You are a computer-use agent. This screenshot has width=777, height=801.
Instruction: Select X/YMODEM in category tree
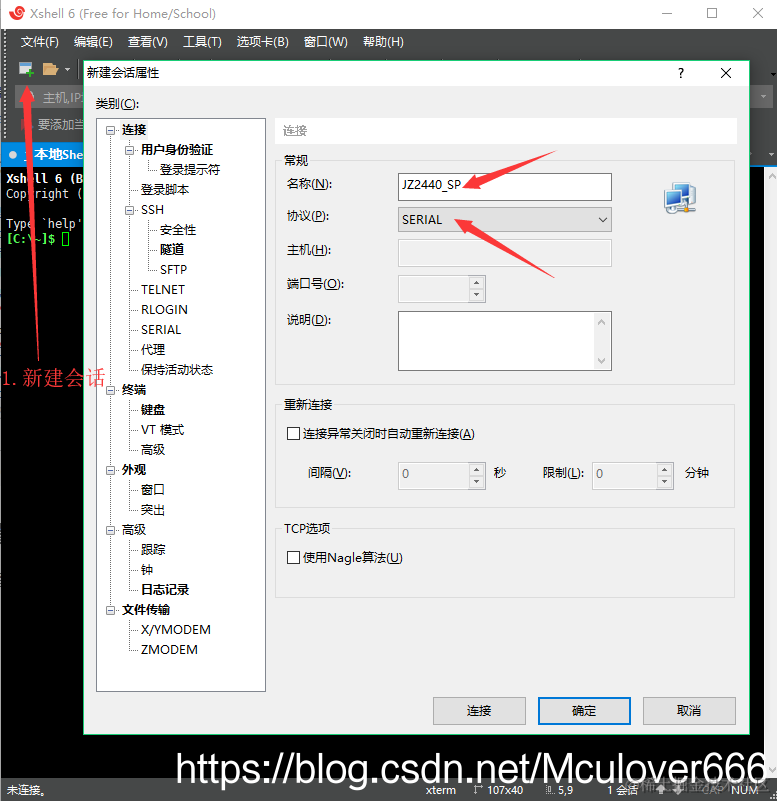(x=176, y=630)
